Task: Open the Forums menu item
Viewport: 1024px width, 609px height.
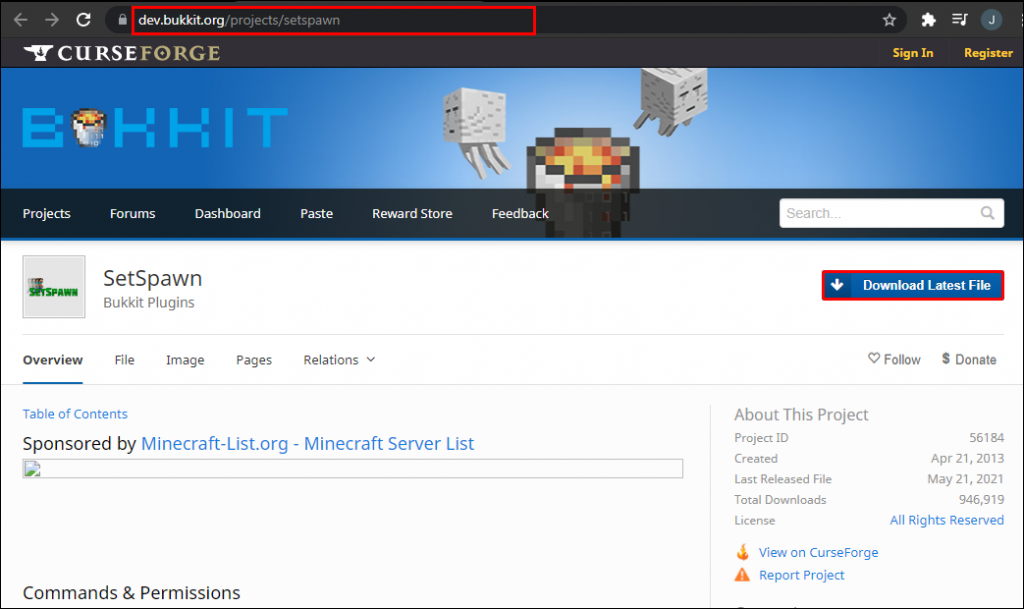Action: click(132, 213)
